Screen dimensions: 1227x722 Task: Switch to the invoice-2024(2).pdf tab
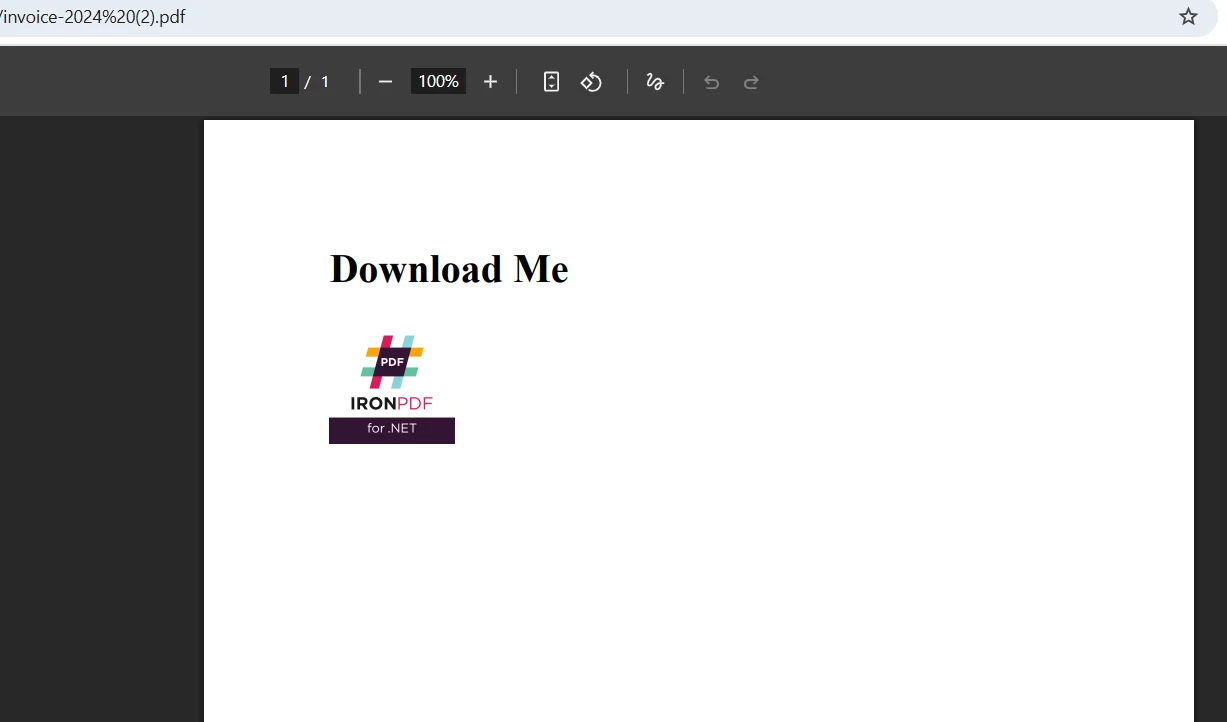click(x=90, y=16)
